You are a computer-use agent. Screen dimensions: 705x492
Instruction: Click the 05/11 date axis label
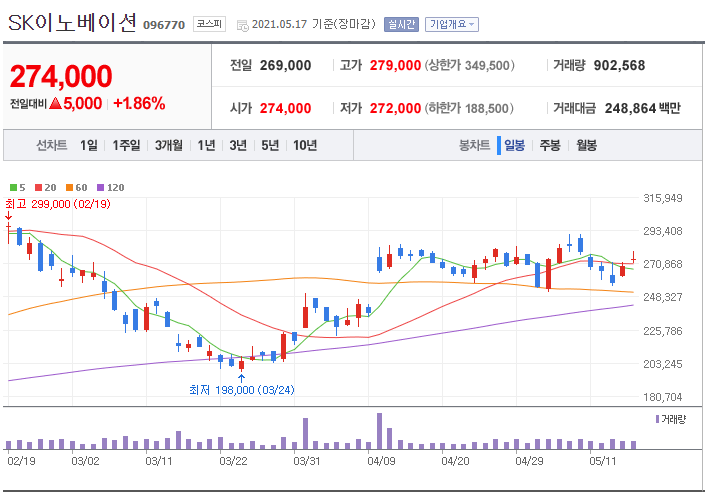(602, 461)
